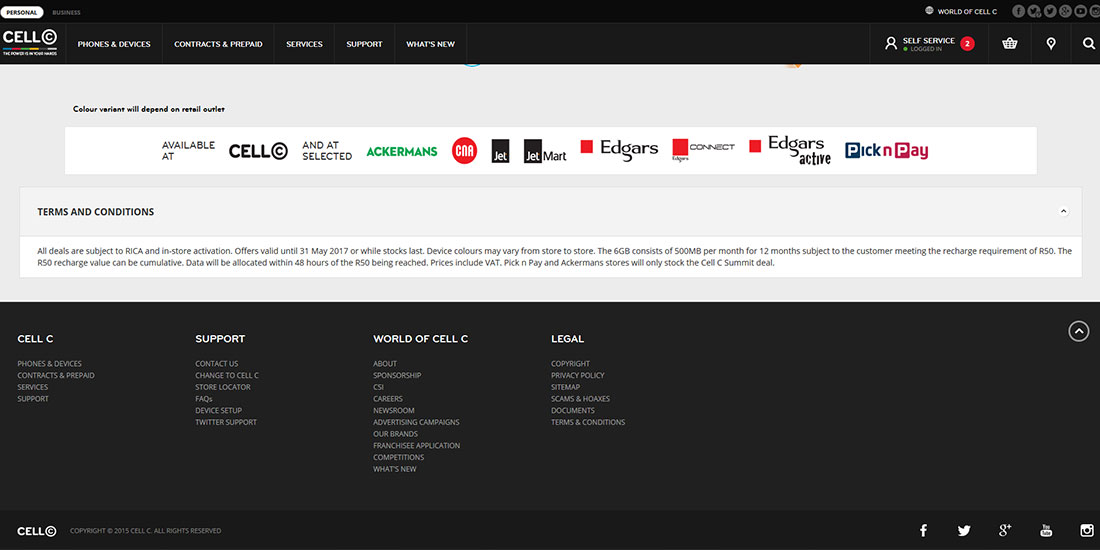
Task: Open the Franchisee Application link
Action: click(x=417, y=445)
